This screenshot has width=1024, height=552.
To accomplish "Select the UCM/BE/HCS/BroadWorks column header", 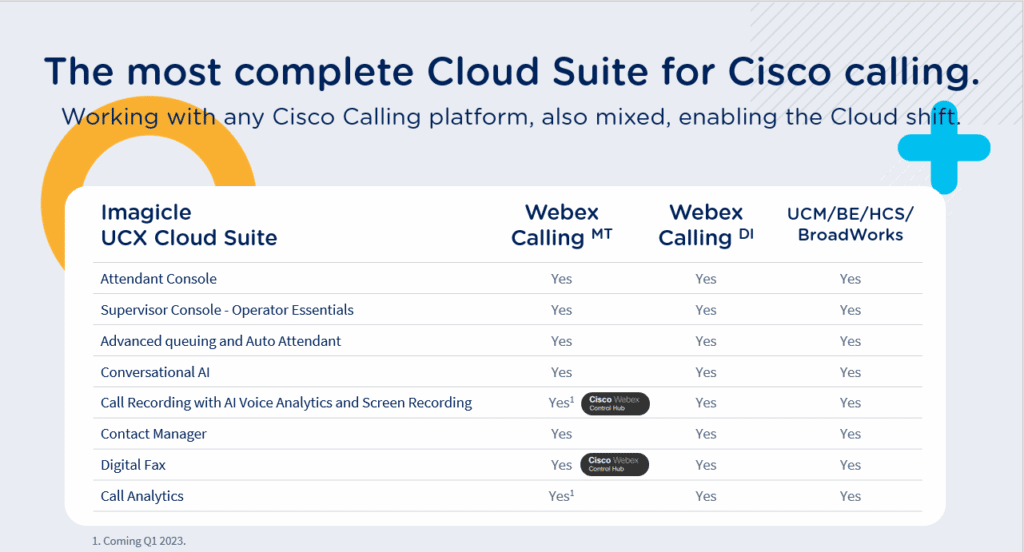I will click(850, 224).
